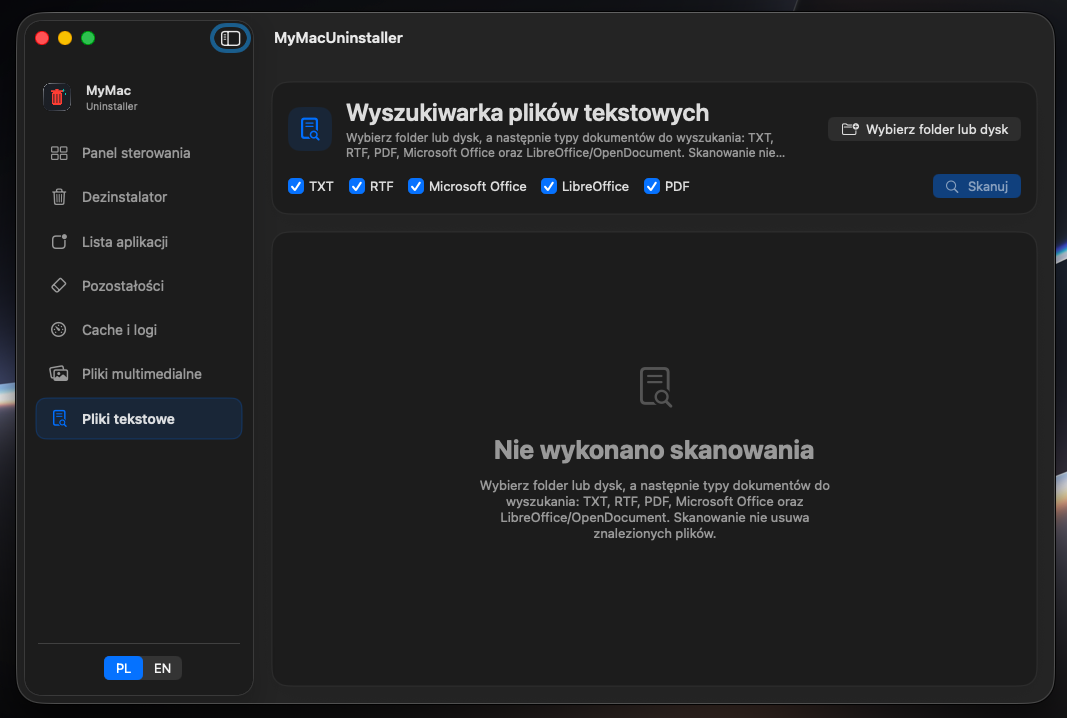The image size is (1067, 718).
Task: Click the MyMacUninstaller window title
Action: pyautogui.click(x=338, y=38)
